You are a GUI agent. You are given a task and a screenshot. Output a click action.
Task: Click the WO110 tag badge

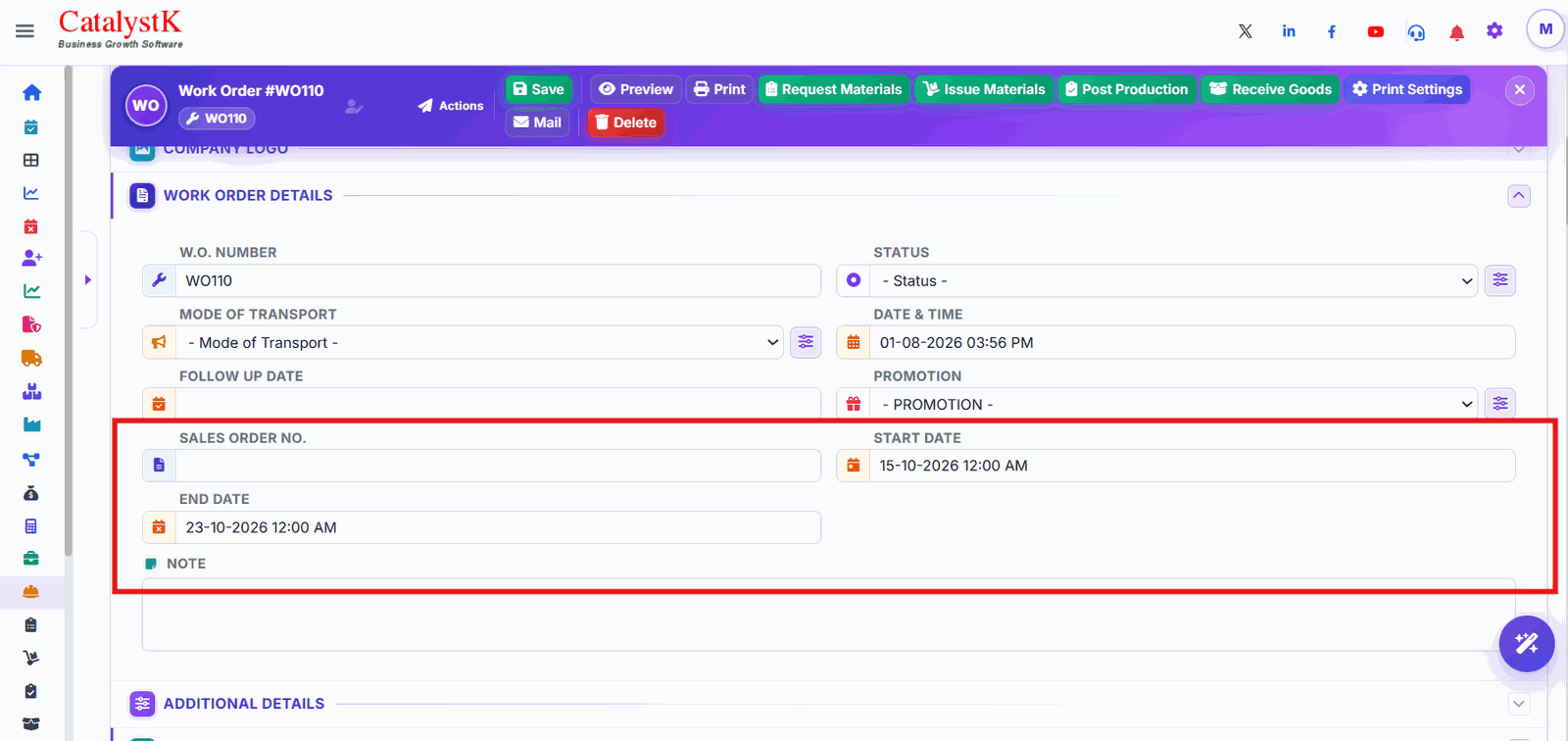coord(217,119)
